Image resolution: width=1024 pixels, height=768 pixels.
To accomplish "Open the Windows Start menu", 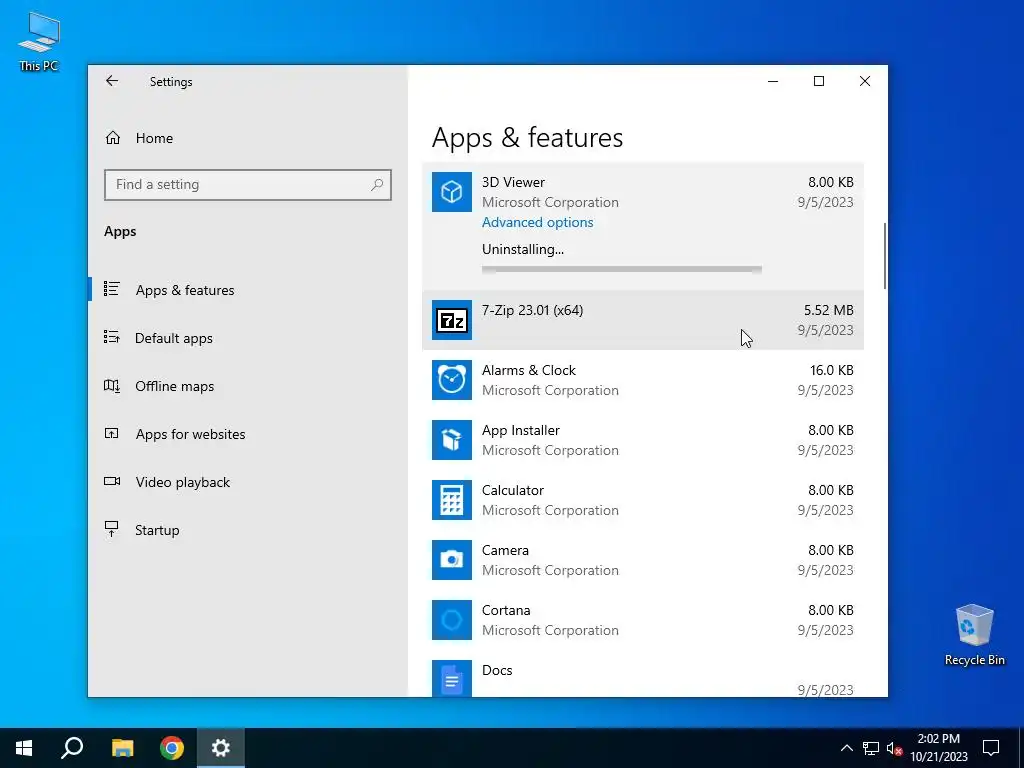I will (24, 748).
